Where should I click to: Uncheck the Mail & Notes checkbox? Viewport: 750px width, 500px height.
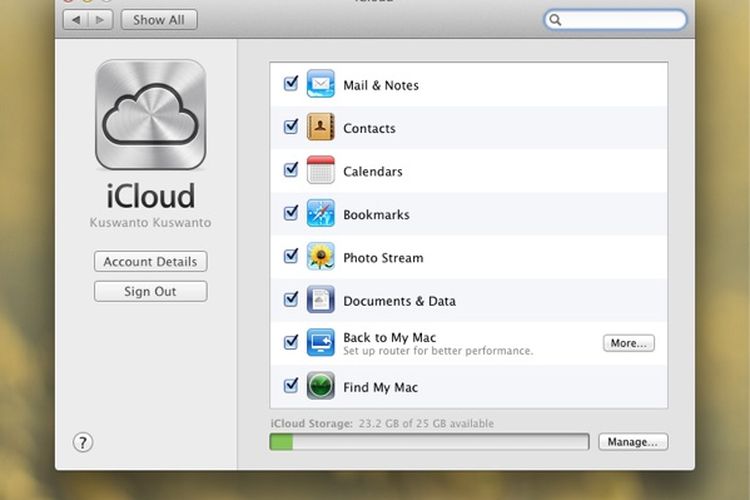pyautogui.click(x=290, y=83)
